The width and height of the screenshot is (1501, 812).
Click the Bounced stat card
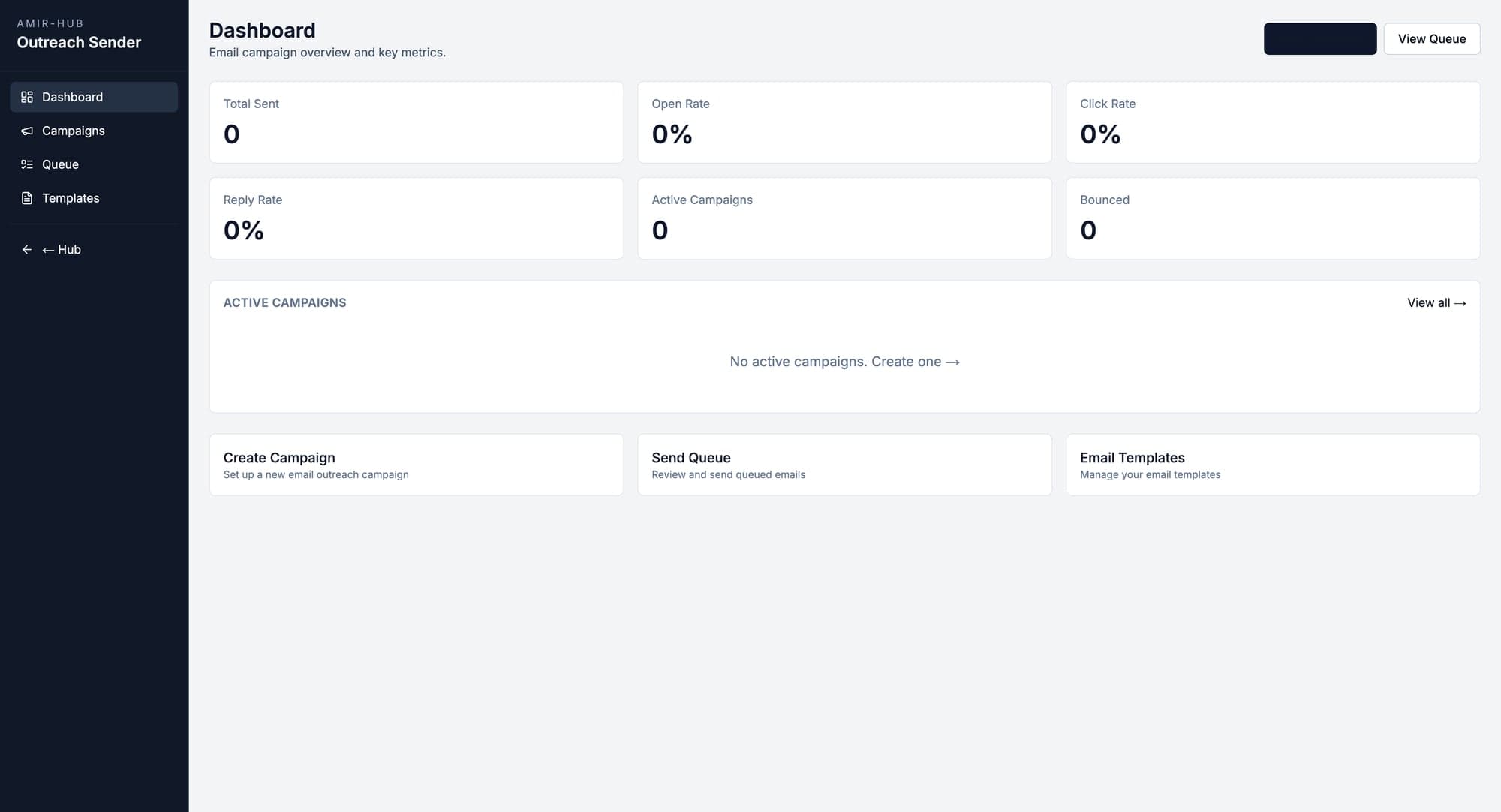tap(1272, 218)
